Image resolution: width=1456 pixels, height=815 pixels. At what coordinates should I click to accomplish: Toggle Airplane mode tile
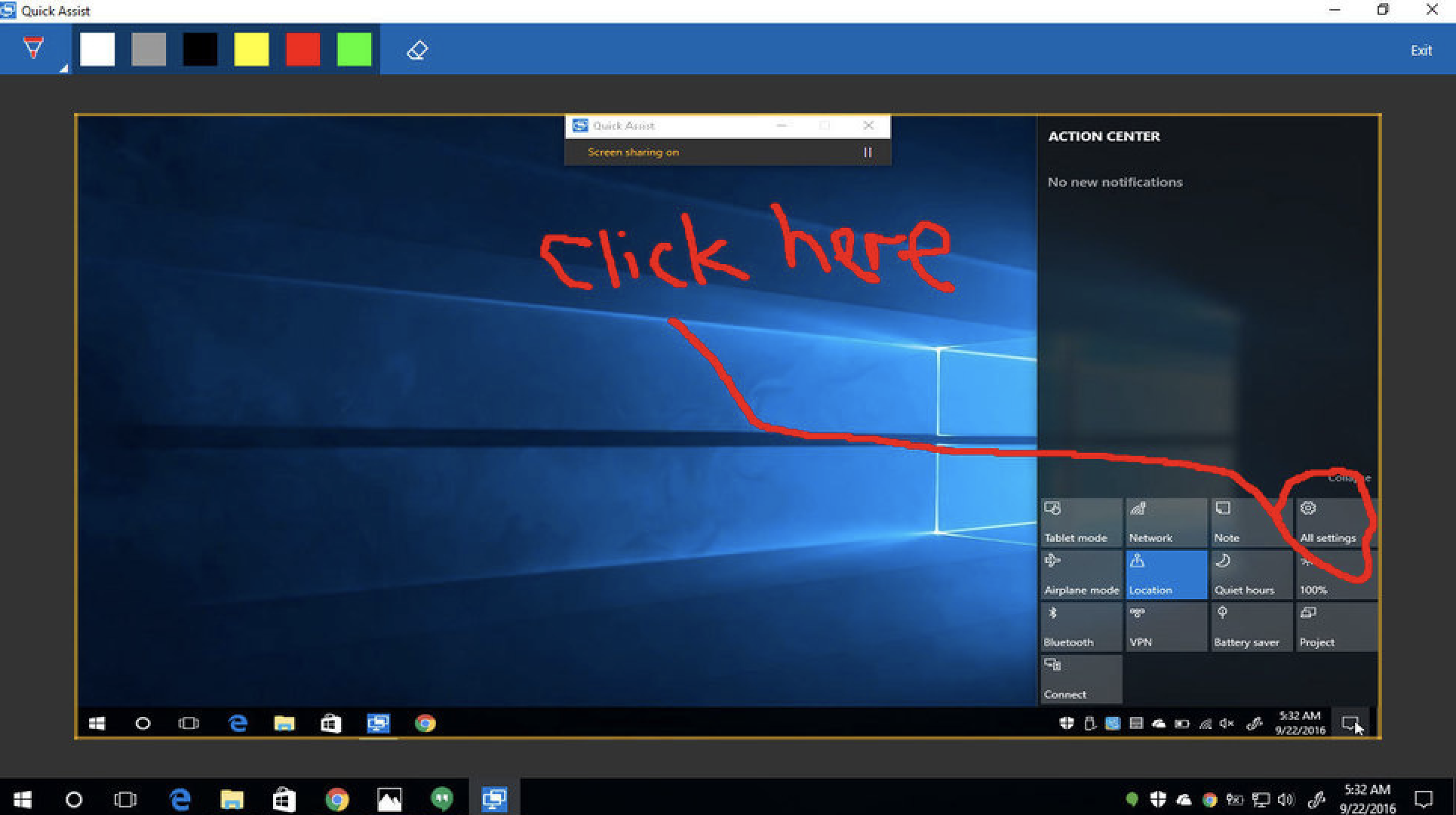(x=1080, y=575)
